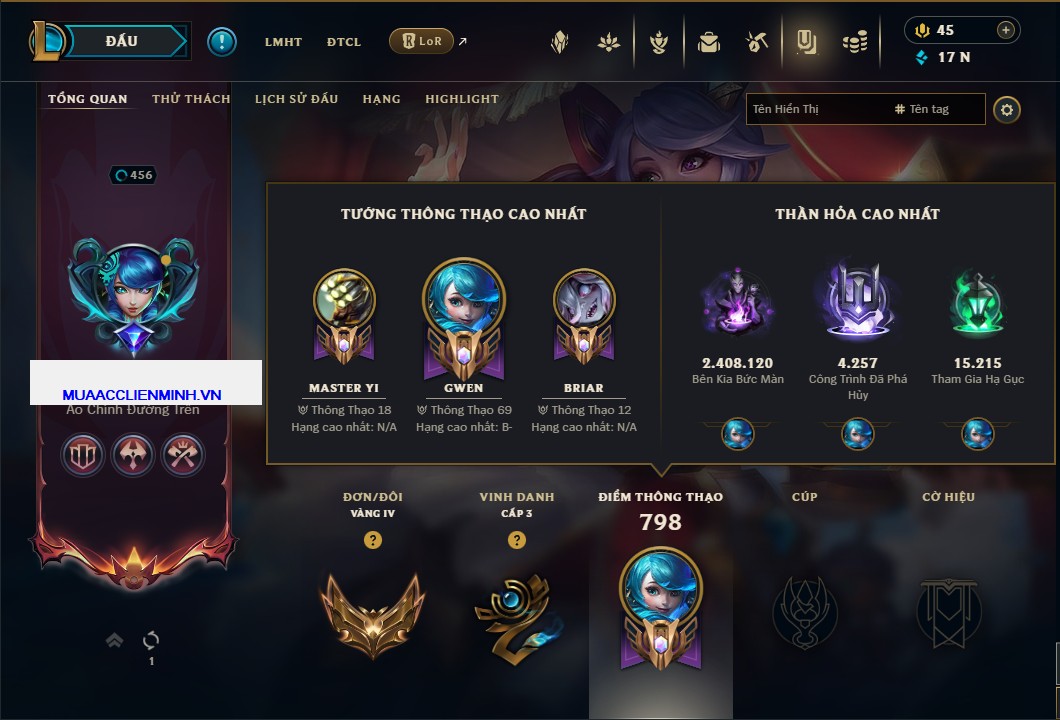
Task: Click the alert exclamation notification icon
Action: 222,42
